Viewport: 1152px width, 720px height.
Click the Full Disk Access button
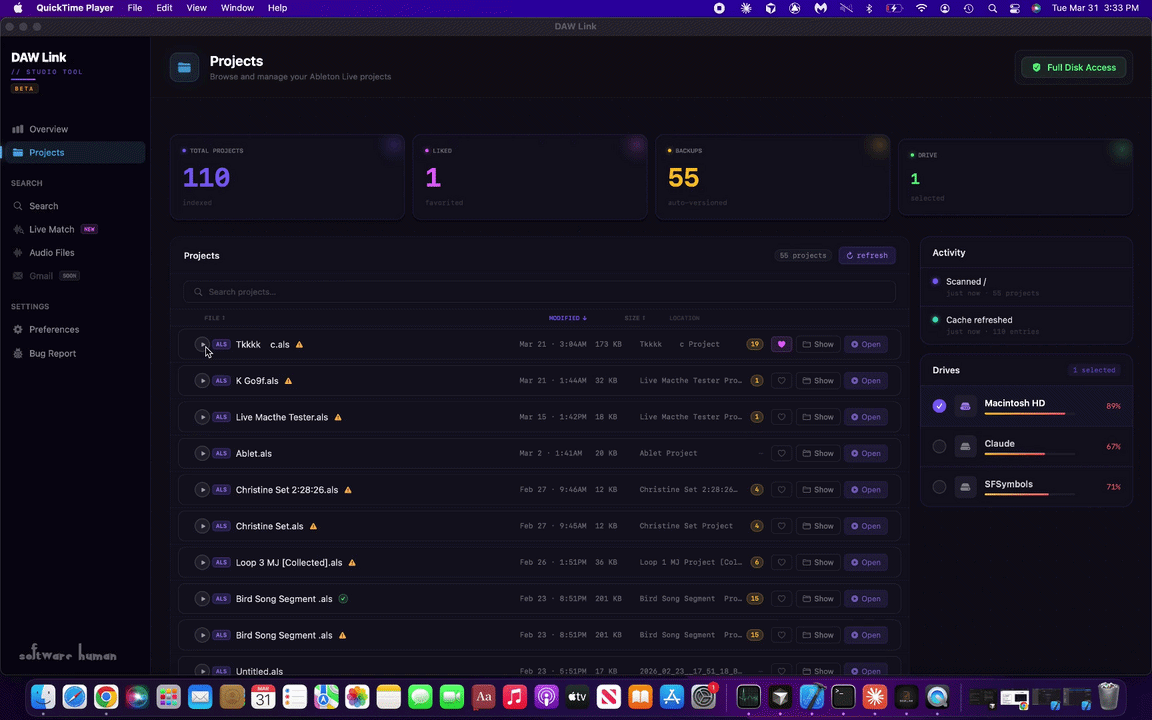click(x=1073, y=67)
